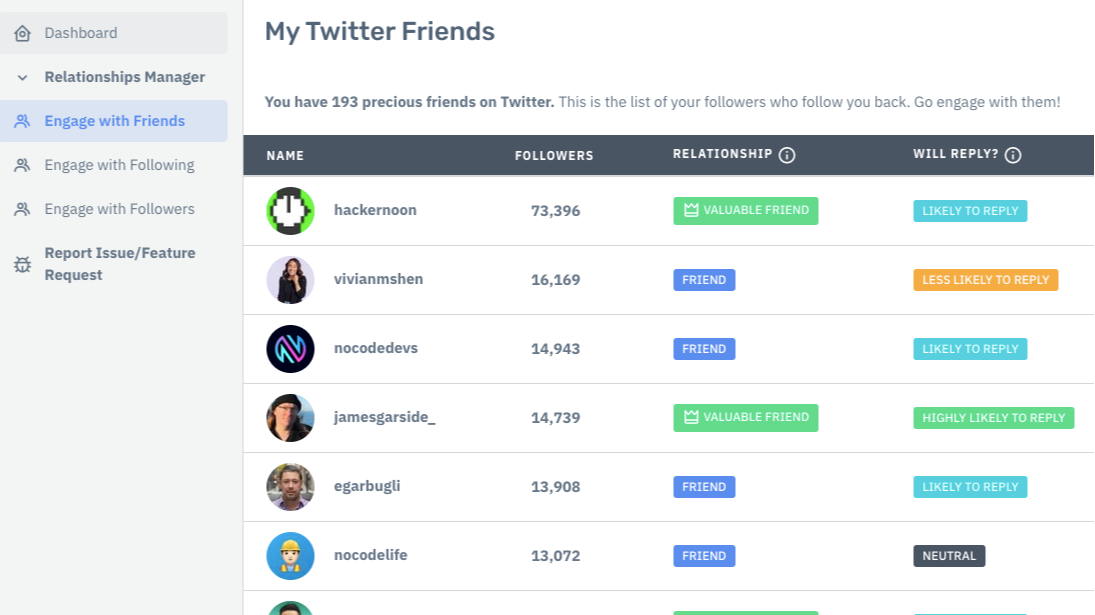
Task: Select Engage with Following in sidebar
Action: tap(119, 165)
